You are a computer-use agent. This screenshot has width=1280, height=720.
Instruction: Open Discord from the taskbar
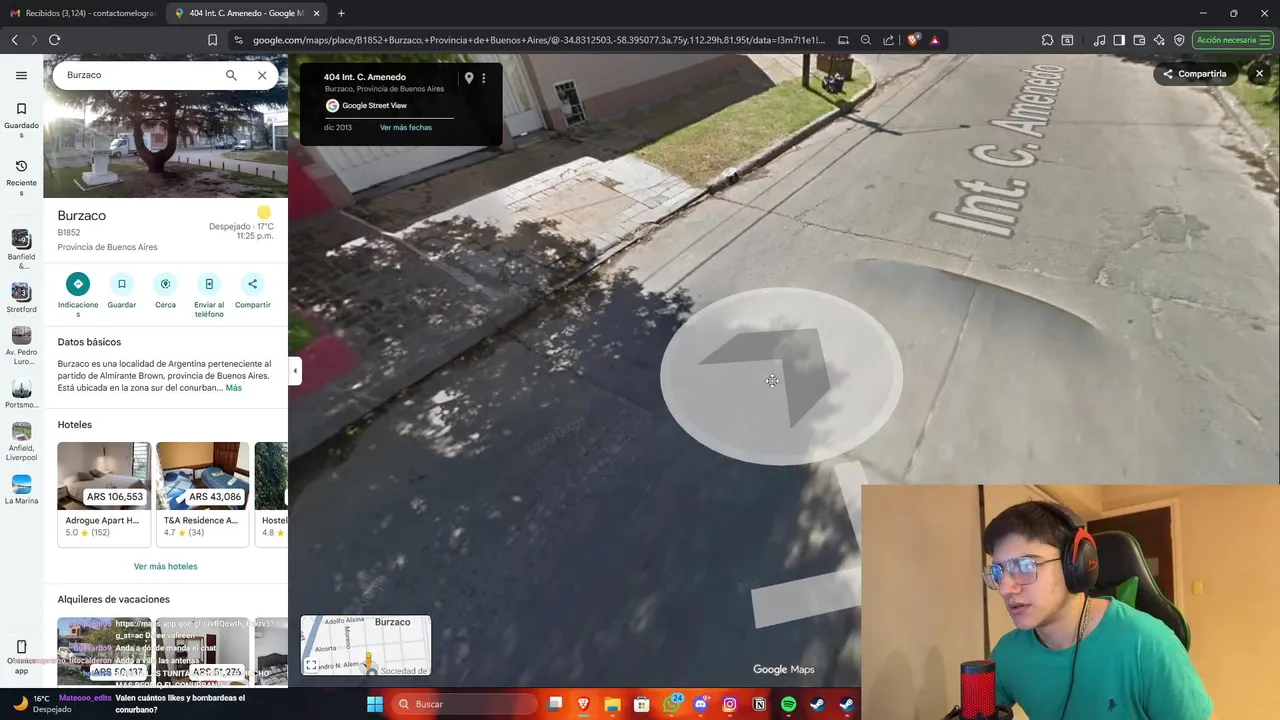[701, 704]
